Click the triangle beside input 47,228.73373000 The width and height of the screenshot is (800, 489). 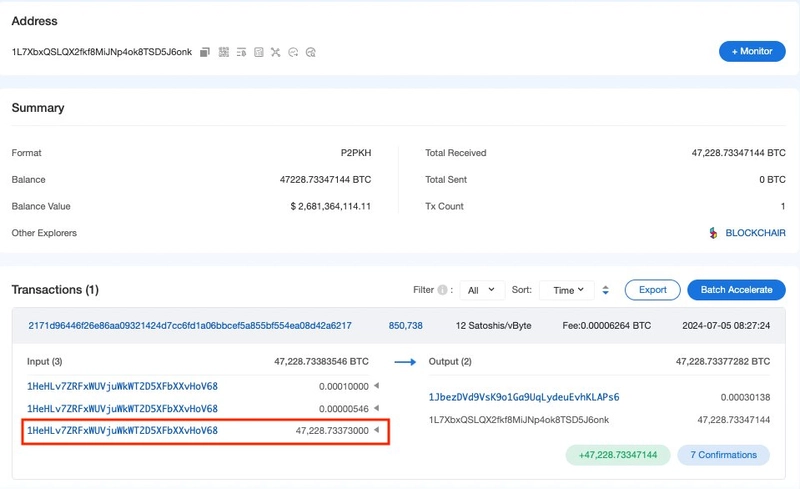377,431
